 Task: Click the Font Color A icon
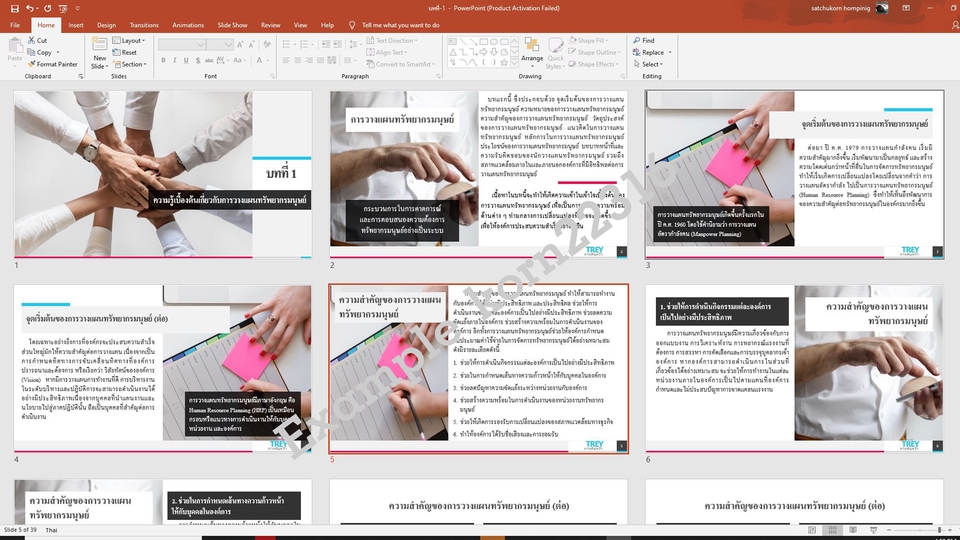pos(260,61)
